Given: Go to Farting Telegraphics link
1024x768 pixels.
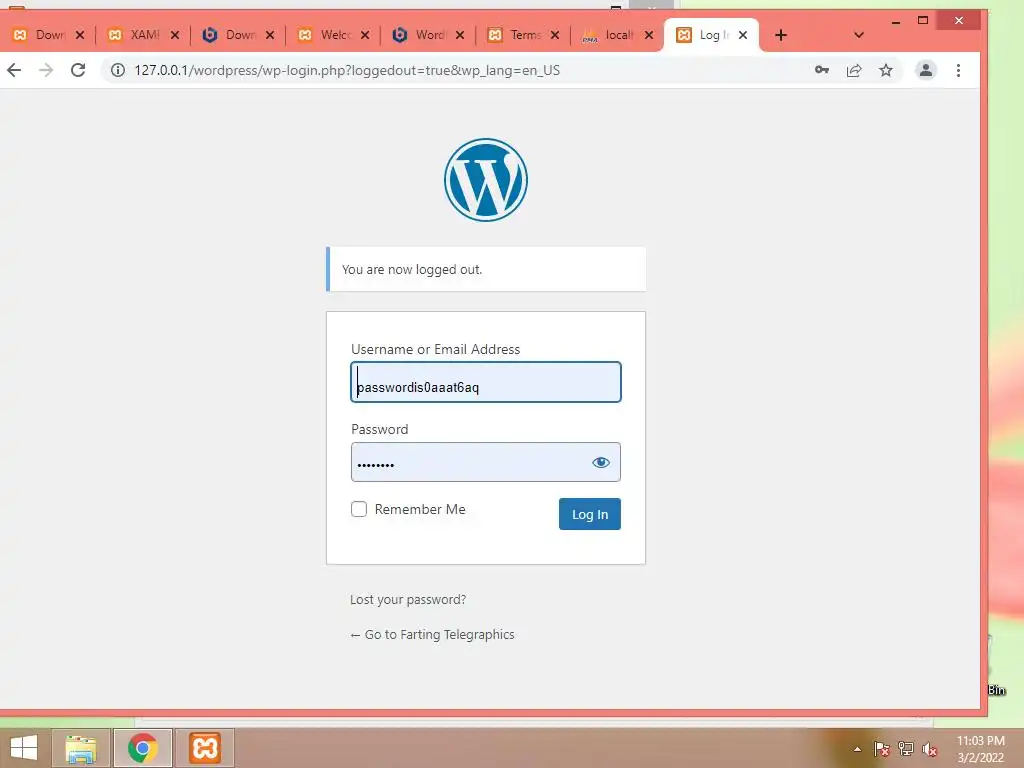Looking at the screenshot, I should click(x=432, y=635).
